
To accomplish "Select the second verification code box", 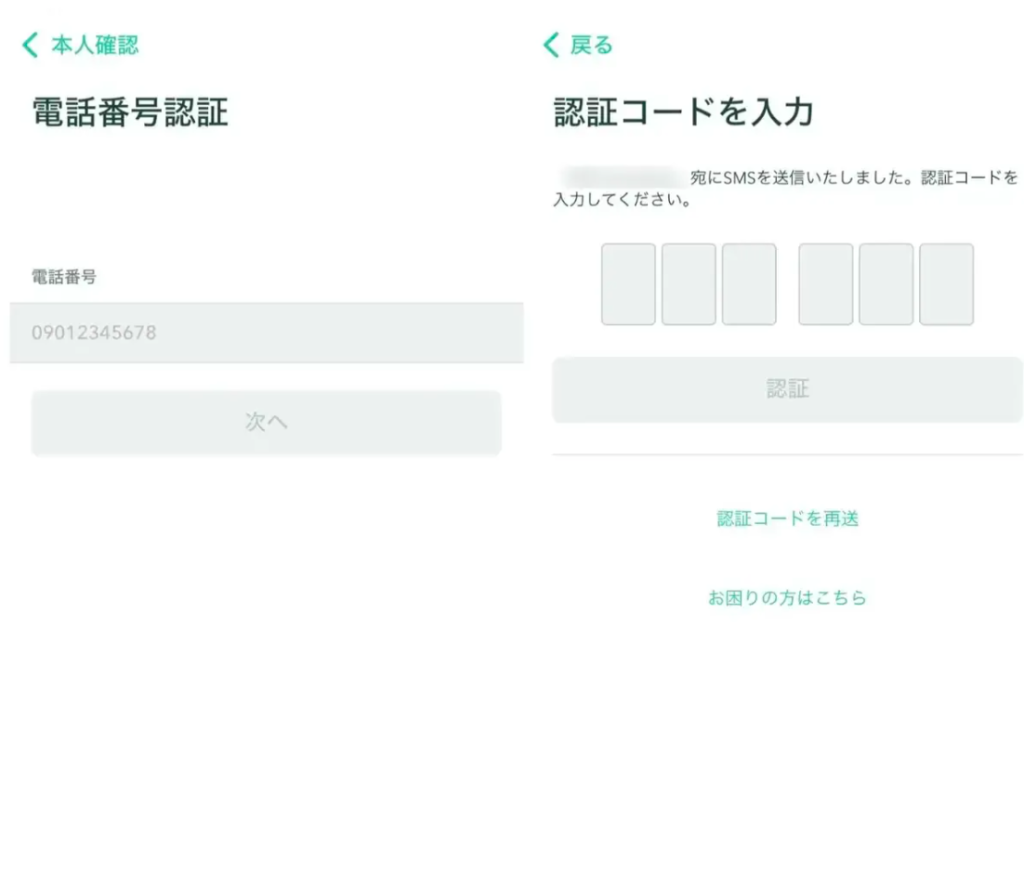I will tap(688, 284).
